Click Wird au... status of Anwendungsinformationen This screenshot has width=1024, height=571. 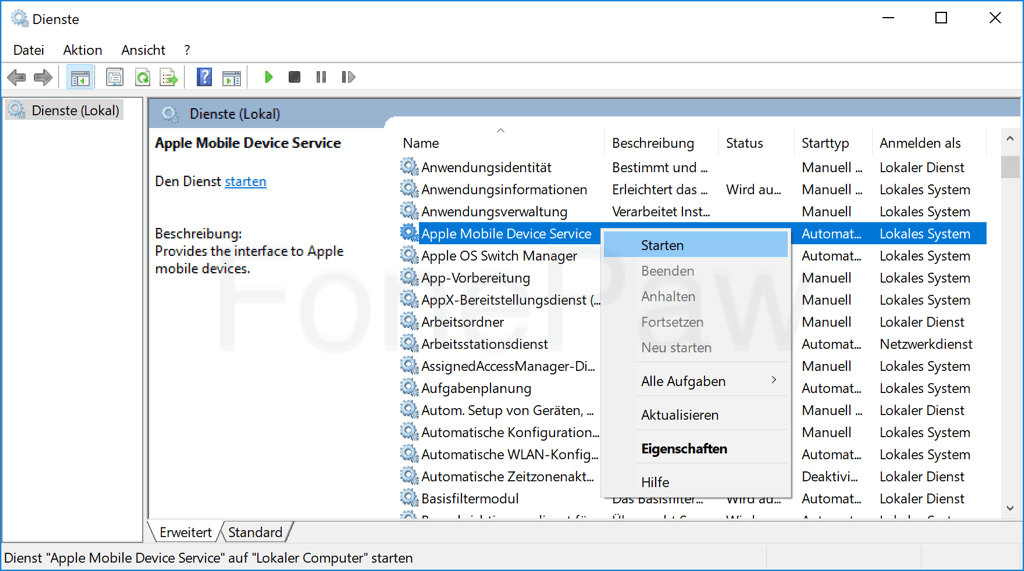pyautogui.click(x=753, y=189)
